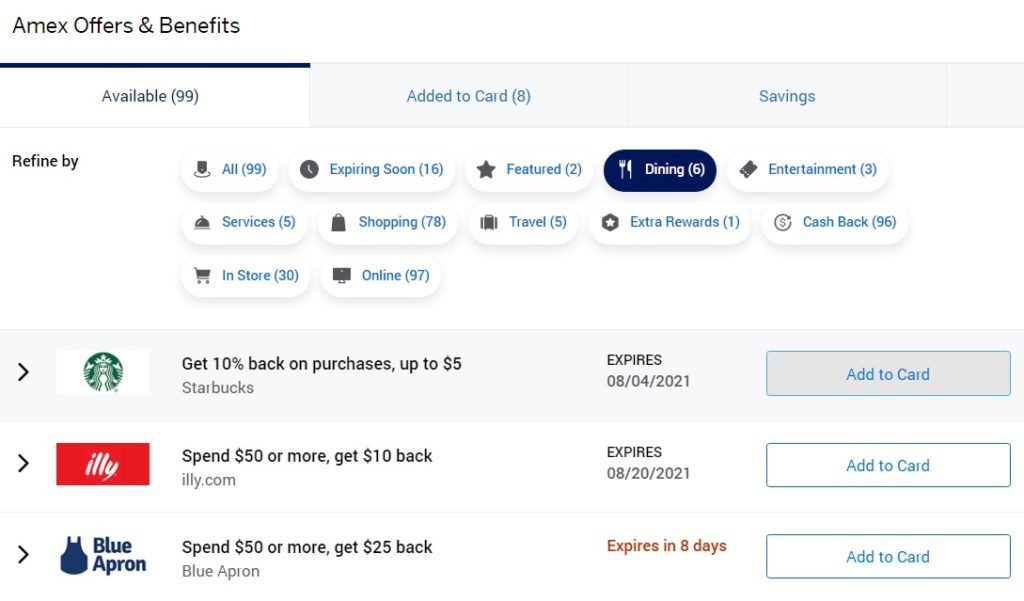Click the illy red logo thumbnail

[x=103, y=464]
